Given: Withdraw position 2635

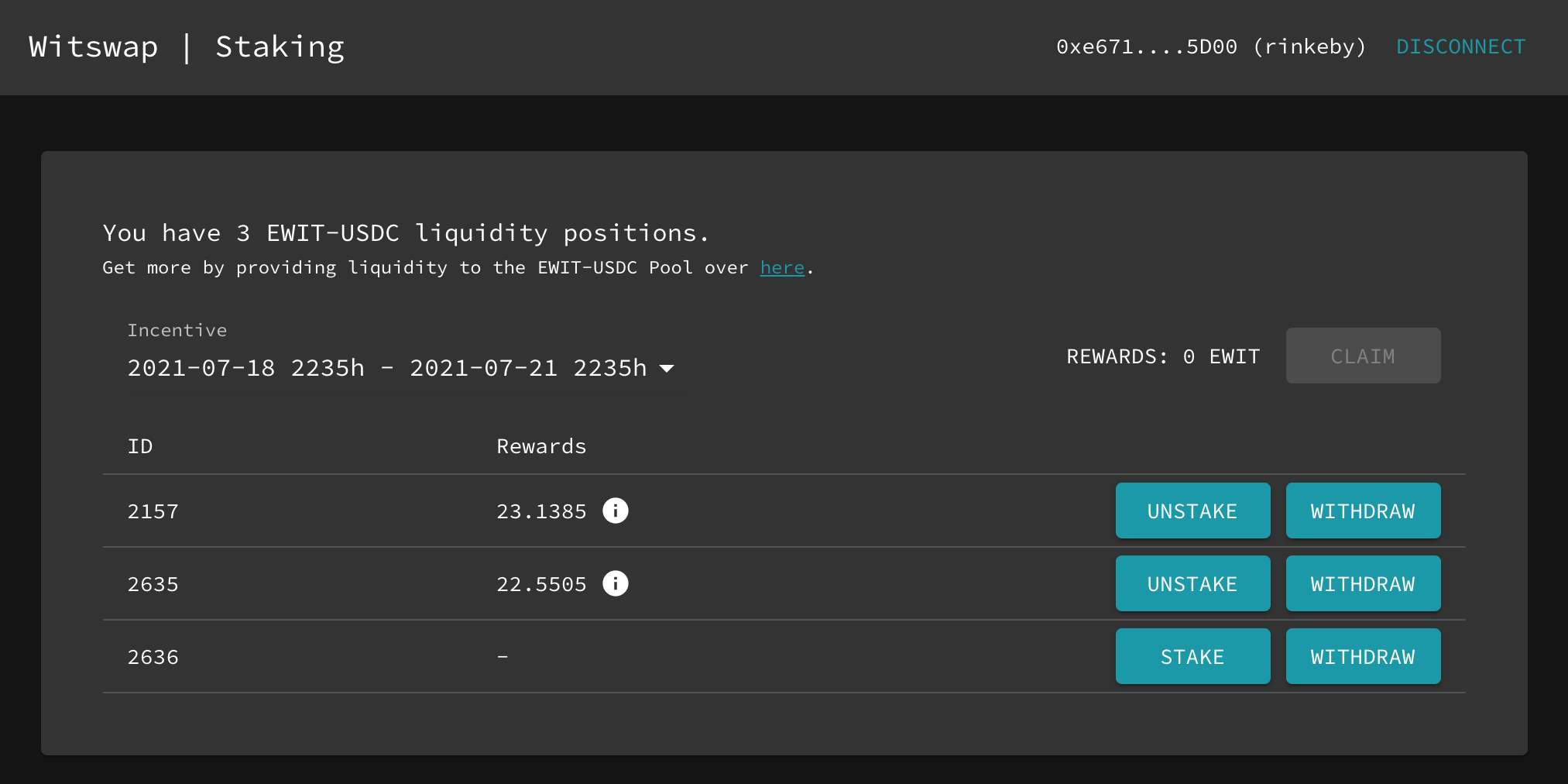Looking at the screenshot, I should tap(1363, 583).
